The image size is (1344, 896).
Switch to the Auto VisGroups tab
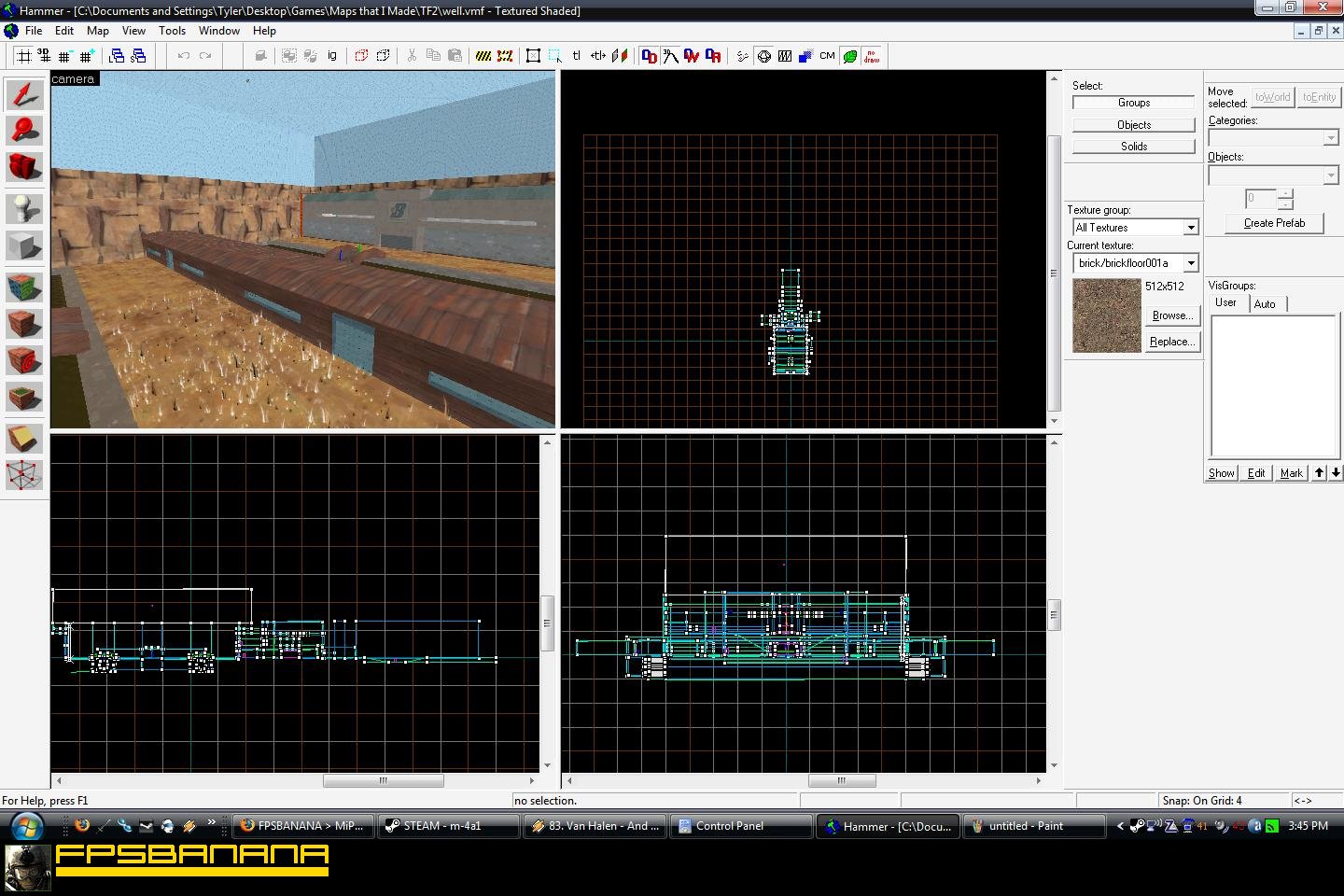point(1265,304)
